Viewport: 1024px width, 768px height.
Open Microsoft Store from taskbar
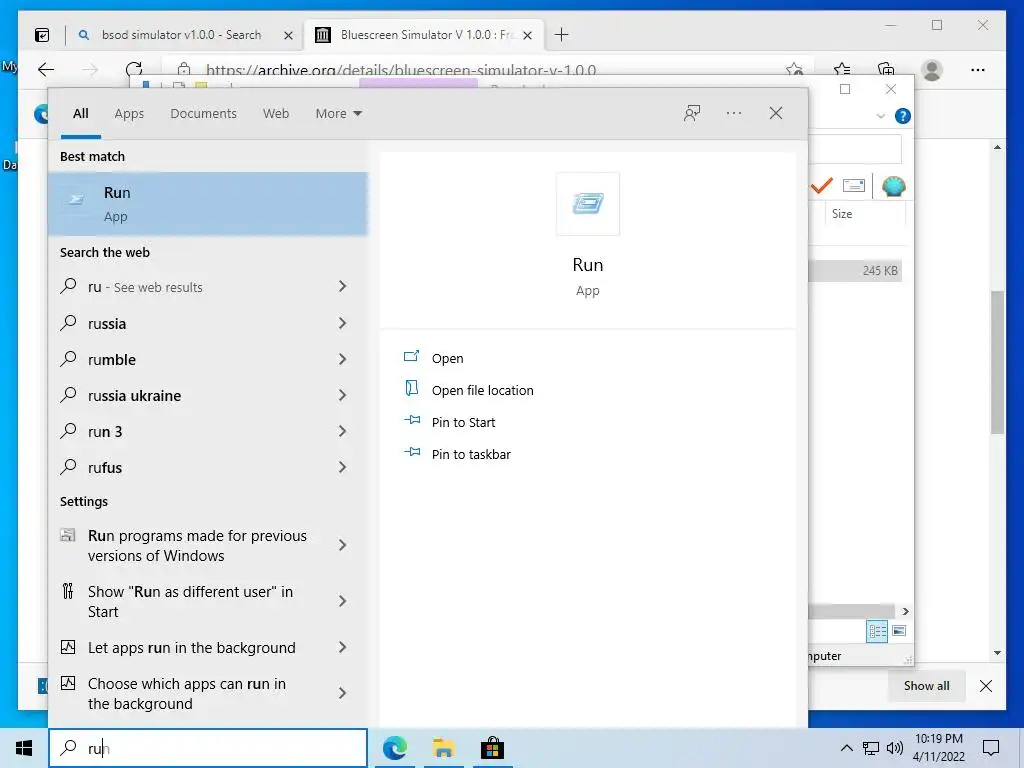pyautogui.click(x=492, y=748)
